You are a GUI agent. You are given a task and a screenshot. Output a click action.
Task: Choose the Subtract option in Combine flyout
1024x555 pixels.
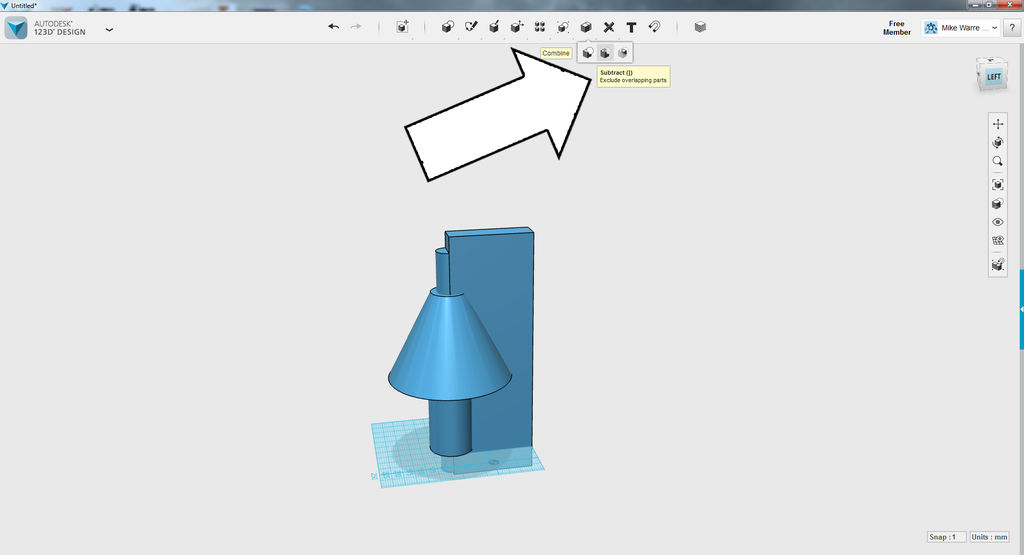[605, 53]
